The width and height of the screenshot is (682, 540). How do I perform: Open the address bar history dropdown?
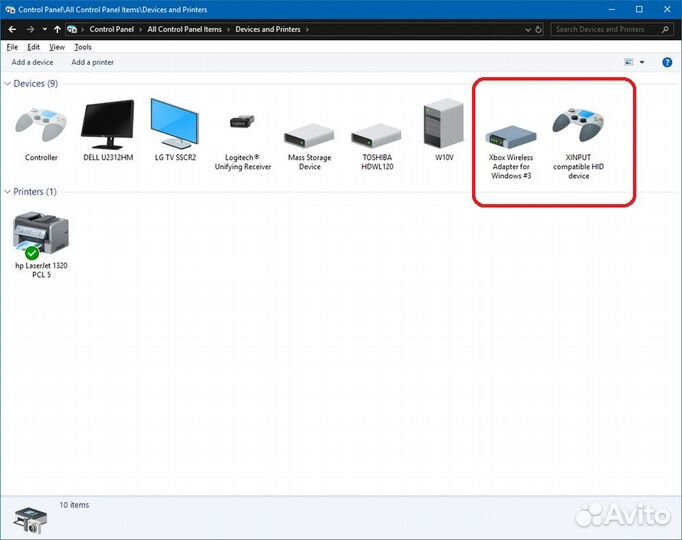pyautogui.click(x=528, y=30)
